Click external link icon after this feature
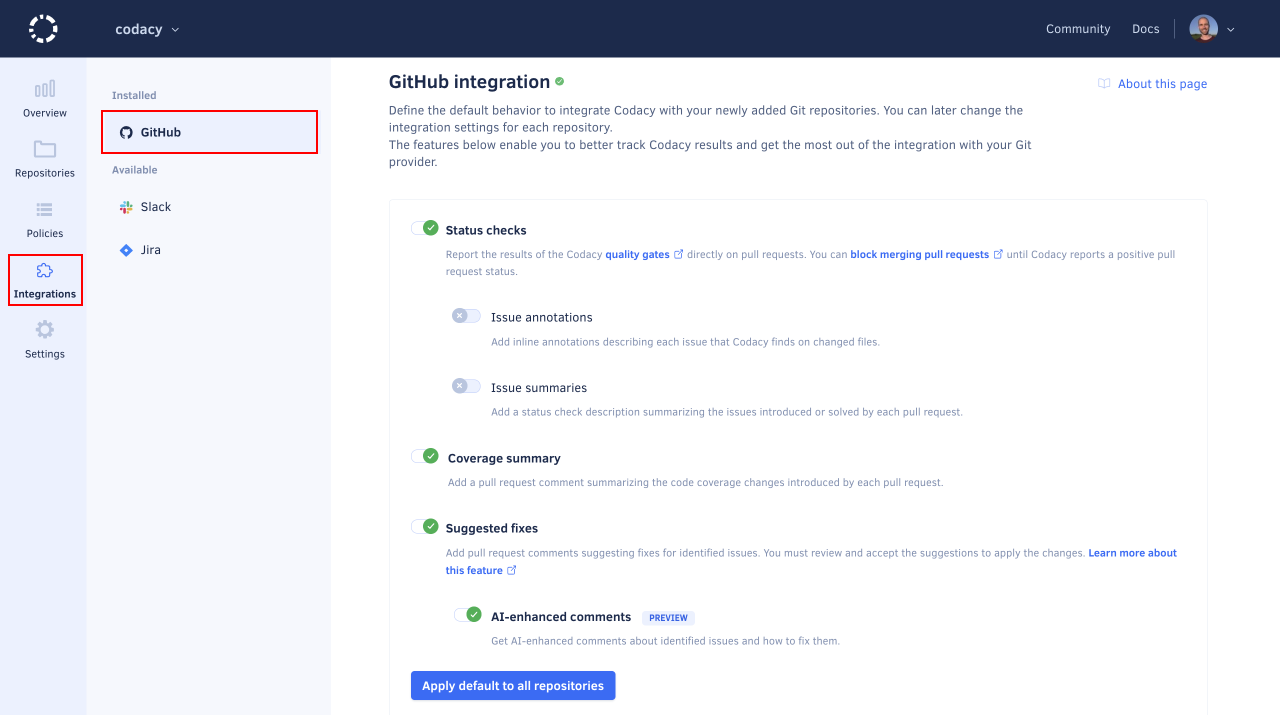This screenshot has height=715, width=1280. pos(512,570)
